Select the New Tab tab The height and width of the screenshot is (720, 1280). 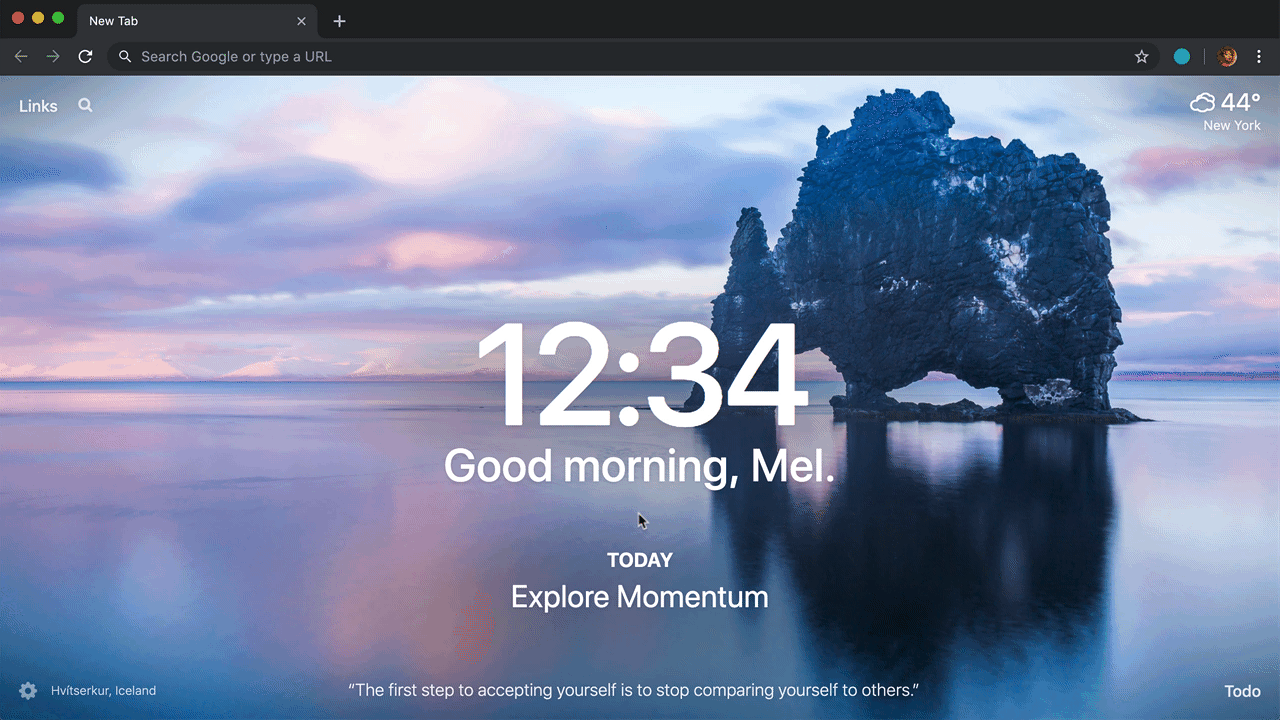[195, 21]
